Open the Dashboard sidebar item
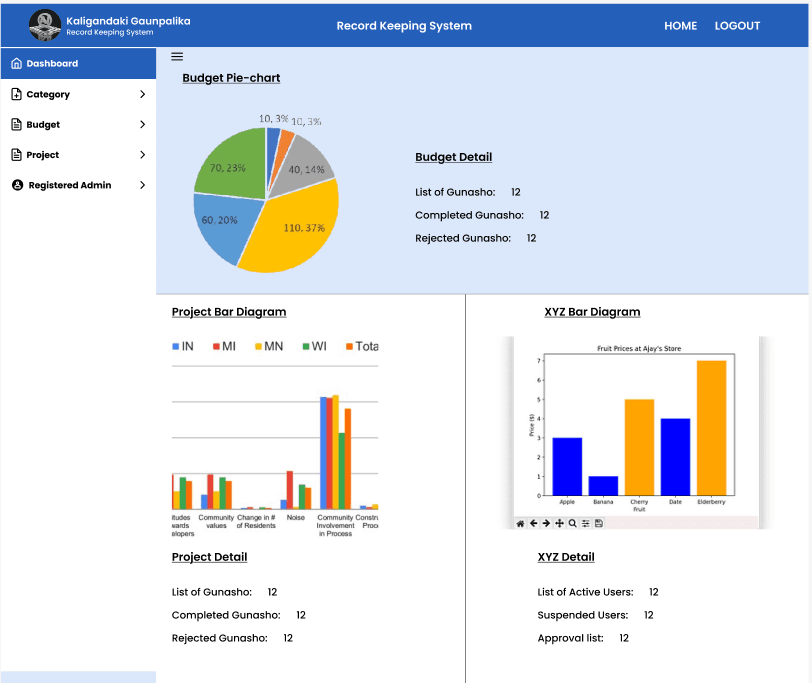 52,64
